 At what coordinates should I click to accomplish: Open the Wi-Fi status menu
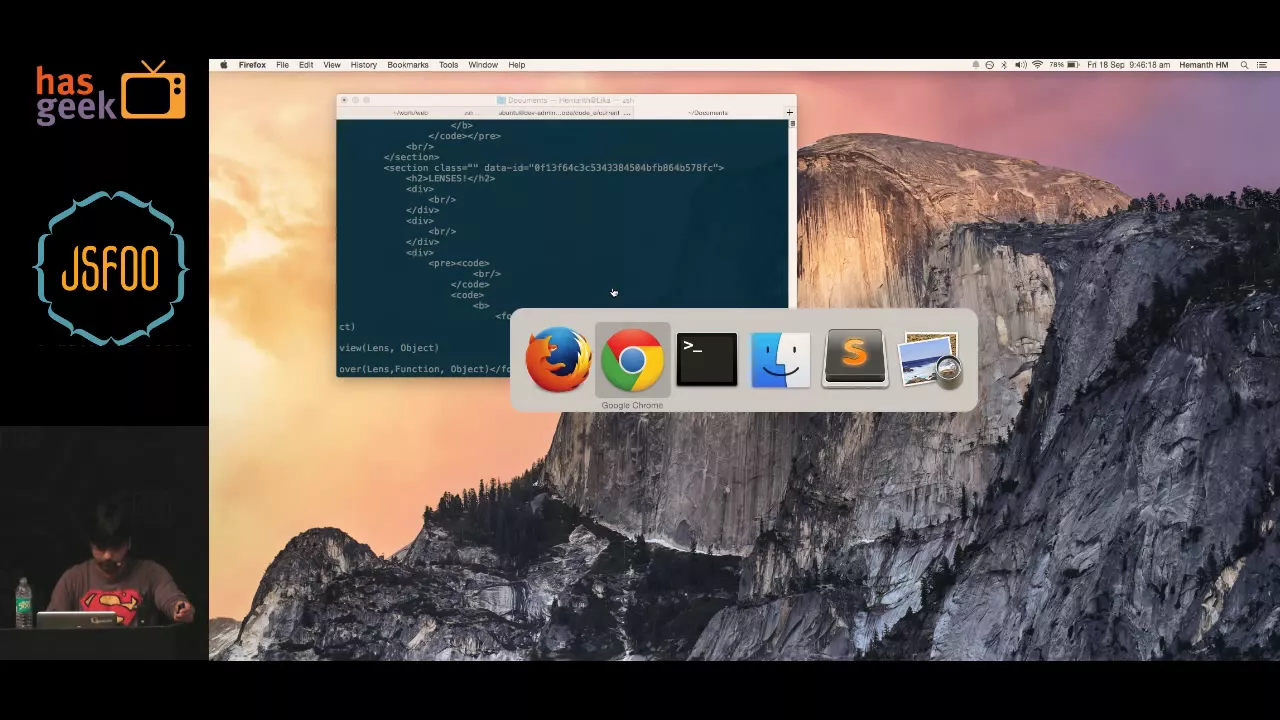[1037, 65]
